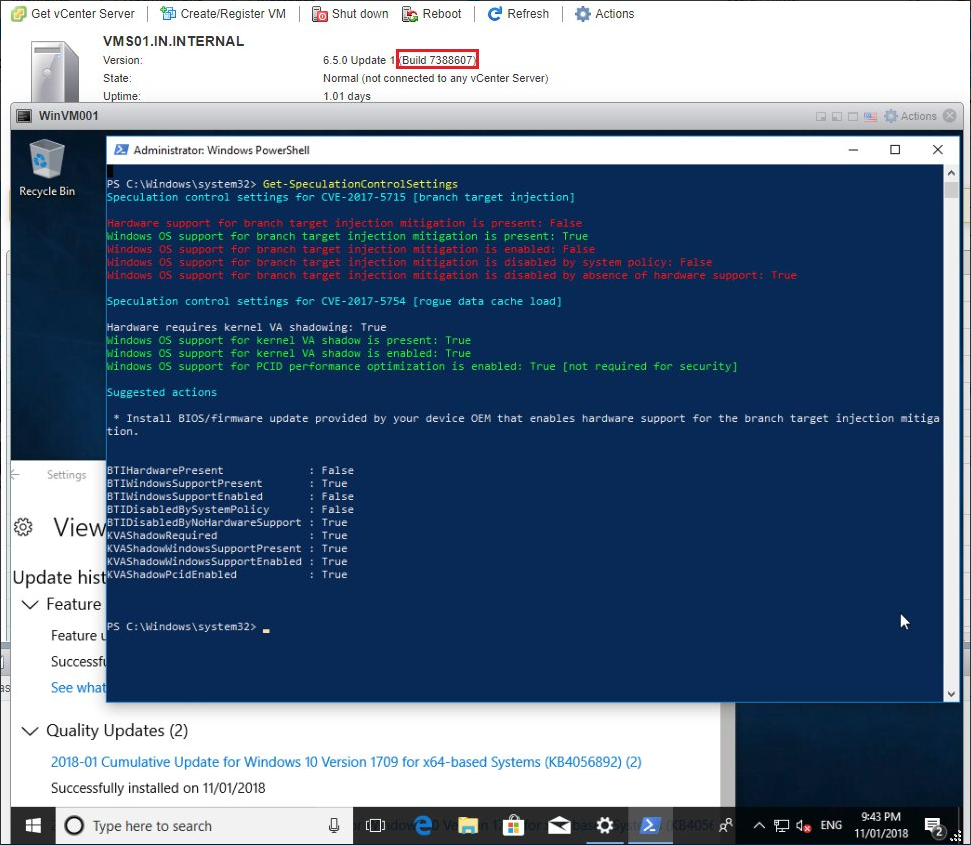Switch to Settings app on taskbar
This screenshot has height=845, width=971.
(605, 825)
